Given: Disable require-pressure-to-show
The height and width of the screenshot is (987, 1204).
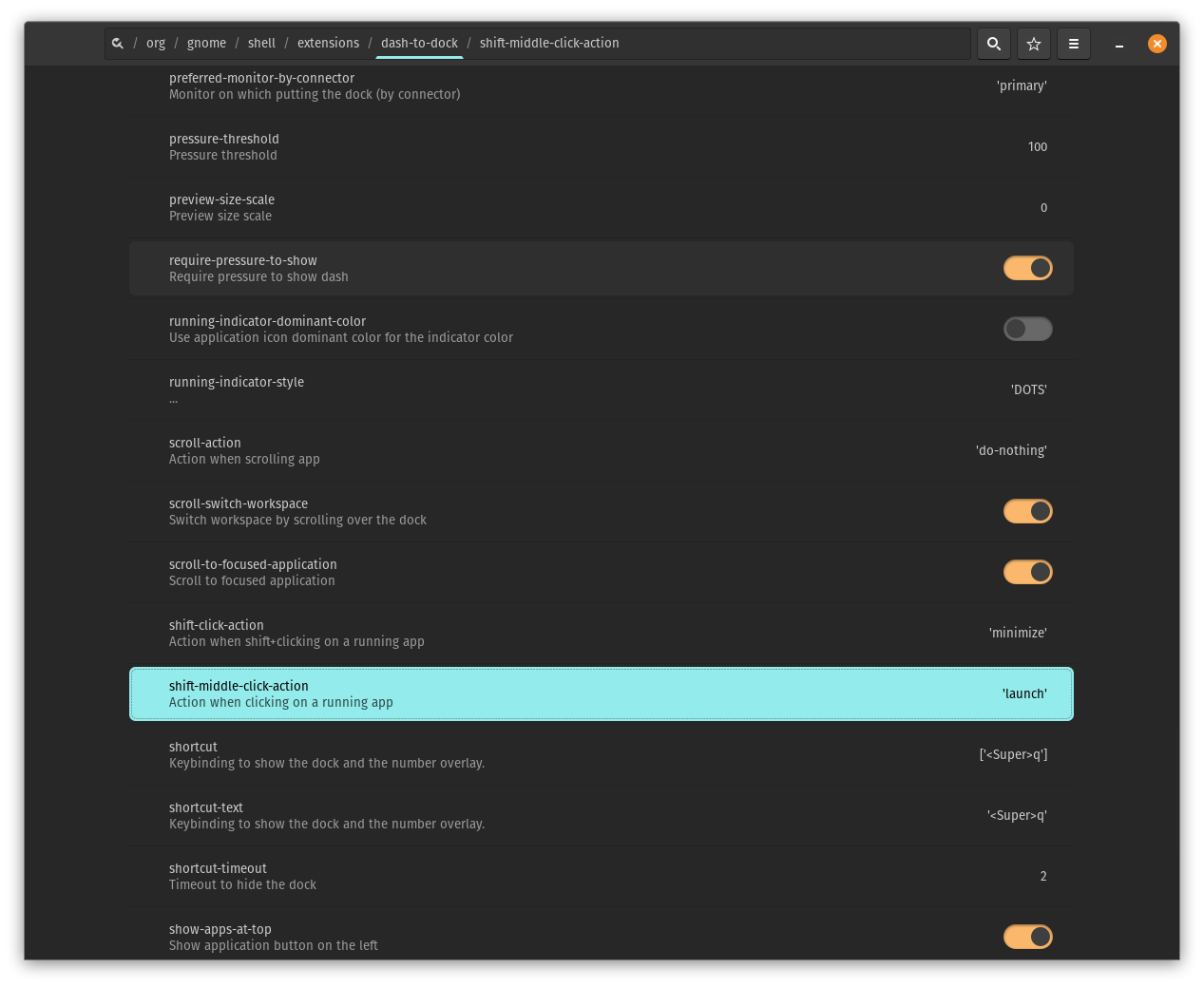Looking at the screenshot, I should [x=1027, y=268].
